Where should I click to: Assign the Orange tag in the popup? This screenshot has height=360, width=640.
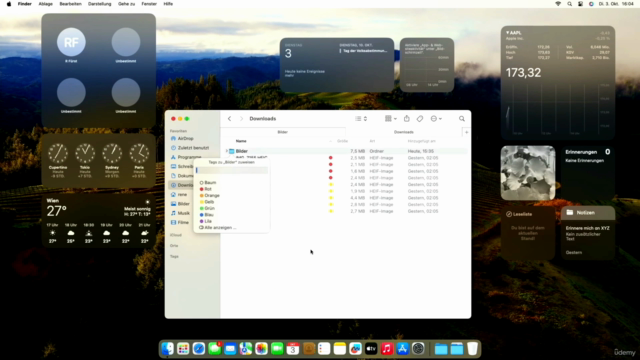[x=210, y=196]
